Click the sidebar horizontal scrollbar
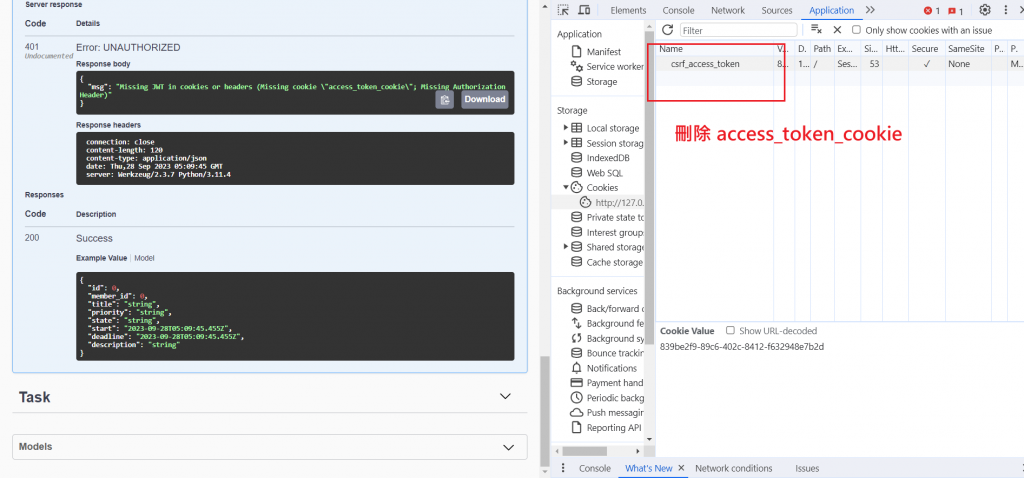The height and width of the screenshot is (478, 1024). pos(584,451)
